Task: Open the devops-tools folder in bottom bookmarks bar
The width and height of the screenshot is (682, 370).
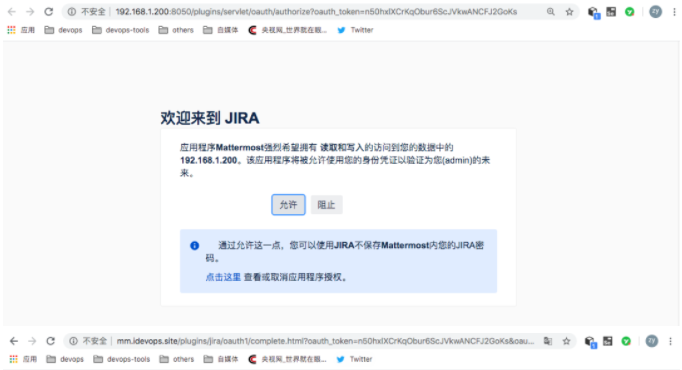Action: [x=122, y=359]
